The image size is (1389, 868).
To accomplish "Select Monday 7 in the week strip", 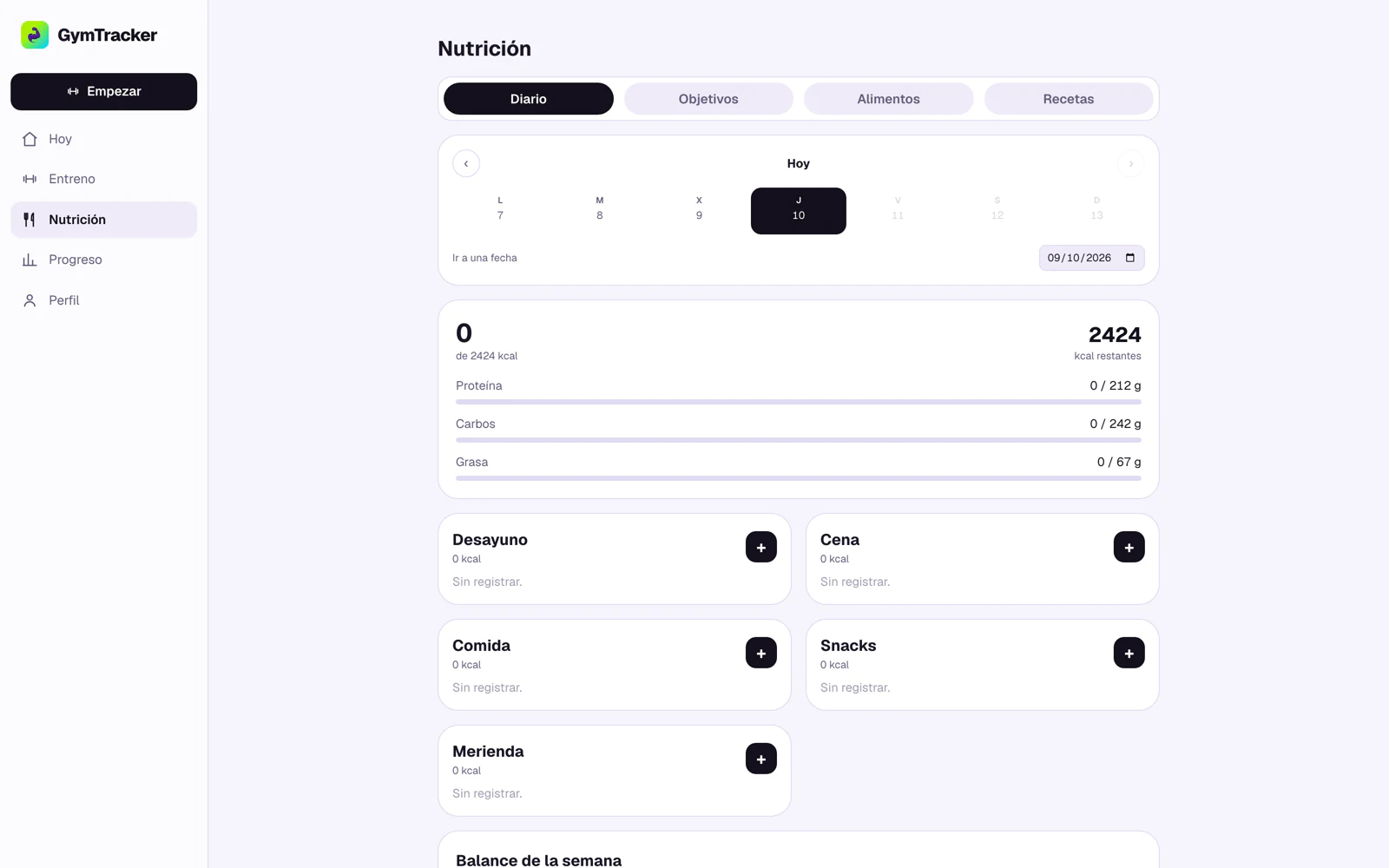I will click(x=500, y=211).
